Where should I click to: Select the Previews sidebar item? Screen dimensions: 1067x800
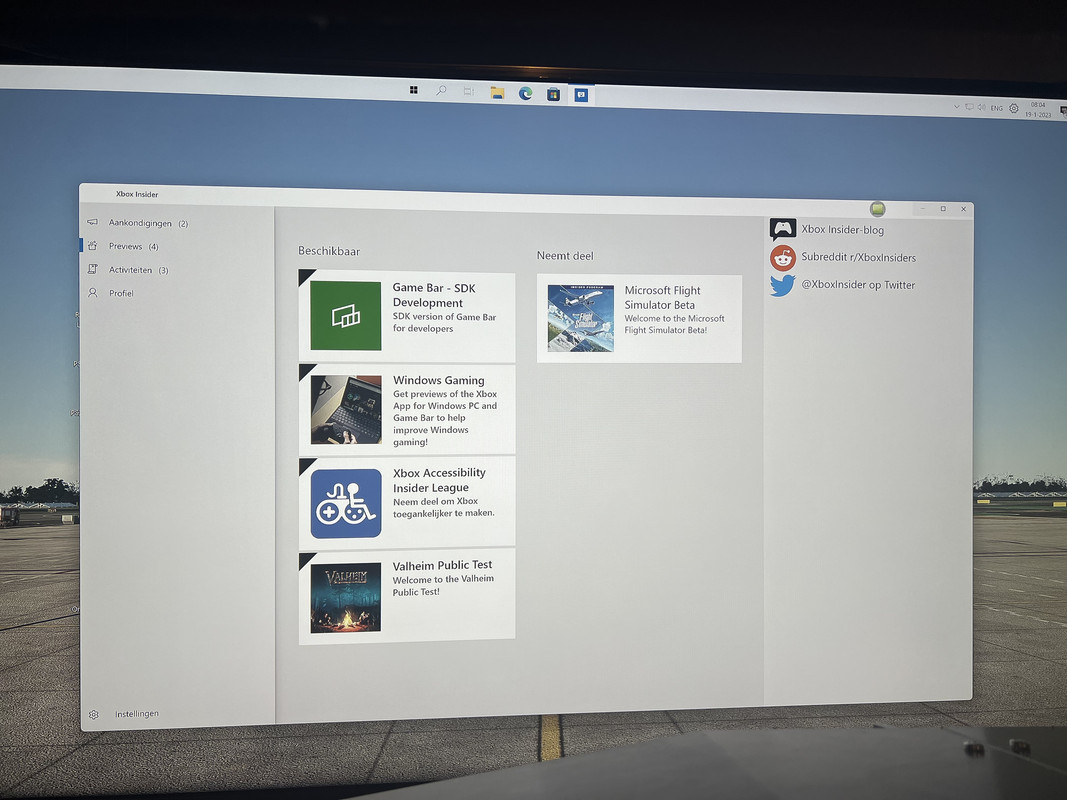pos(133,246)
